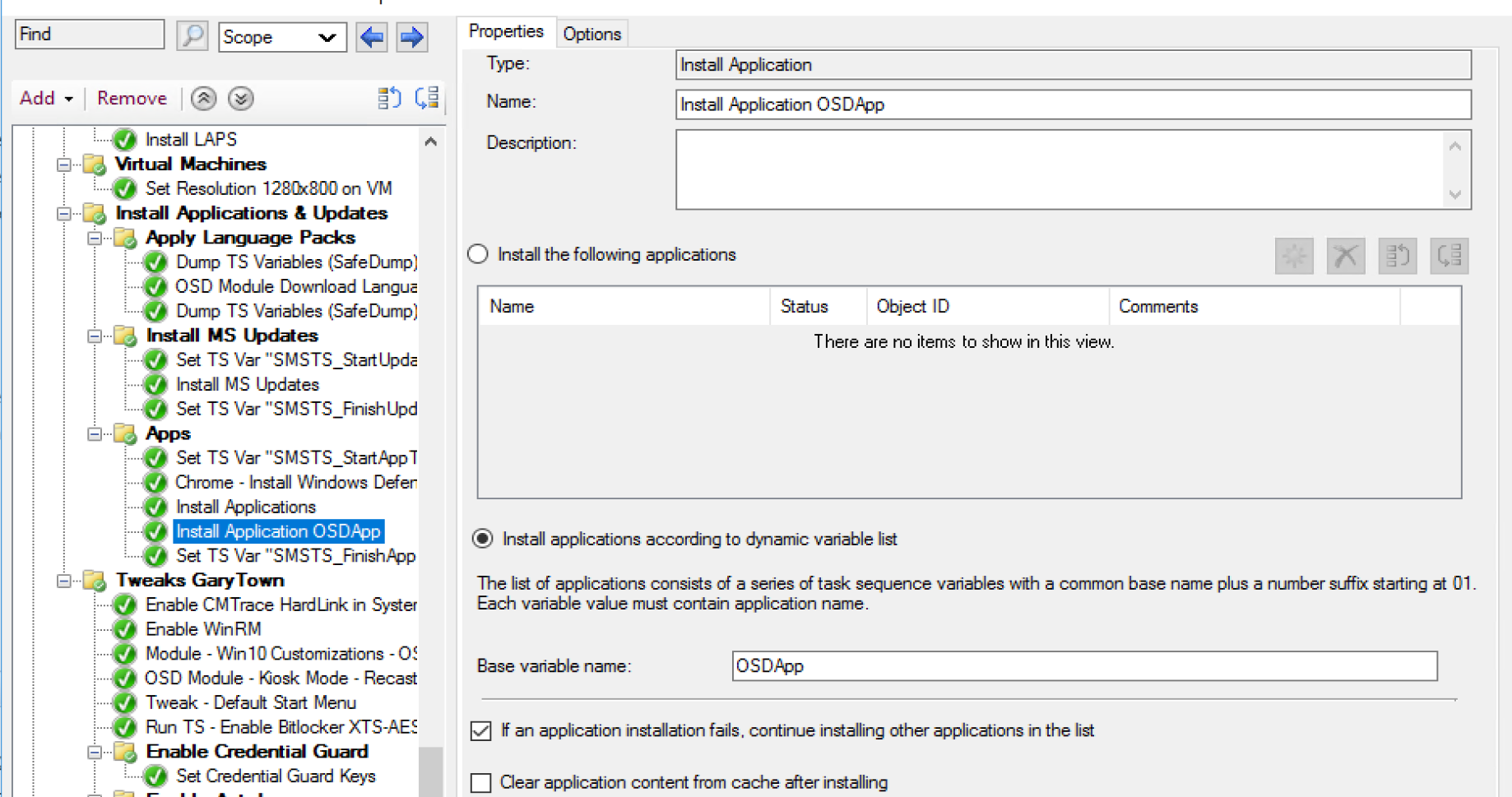Click the Base variable name input field
The width and height of the screenshot is (1512, 797).
(1083, 666)
